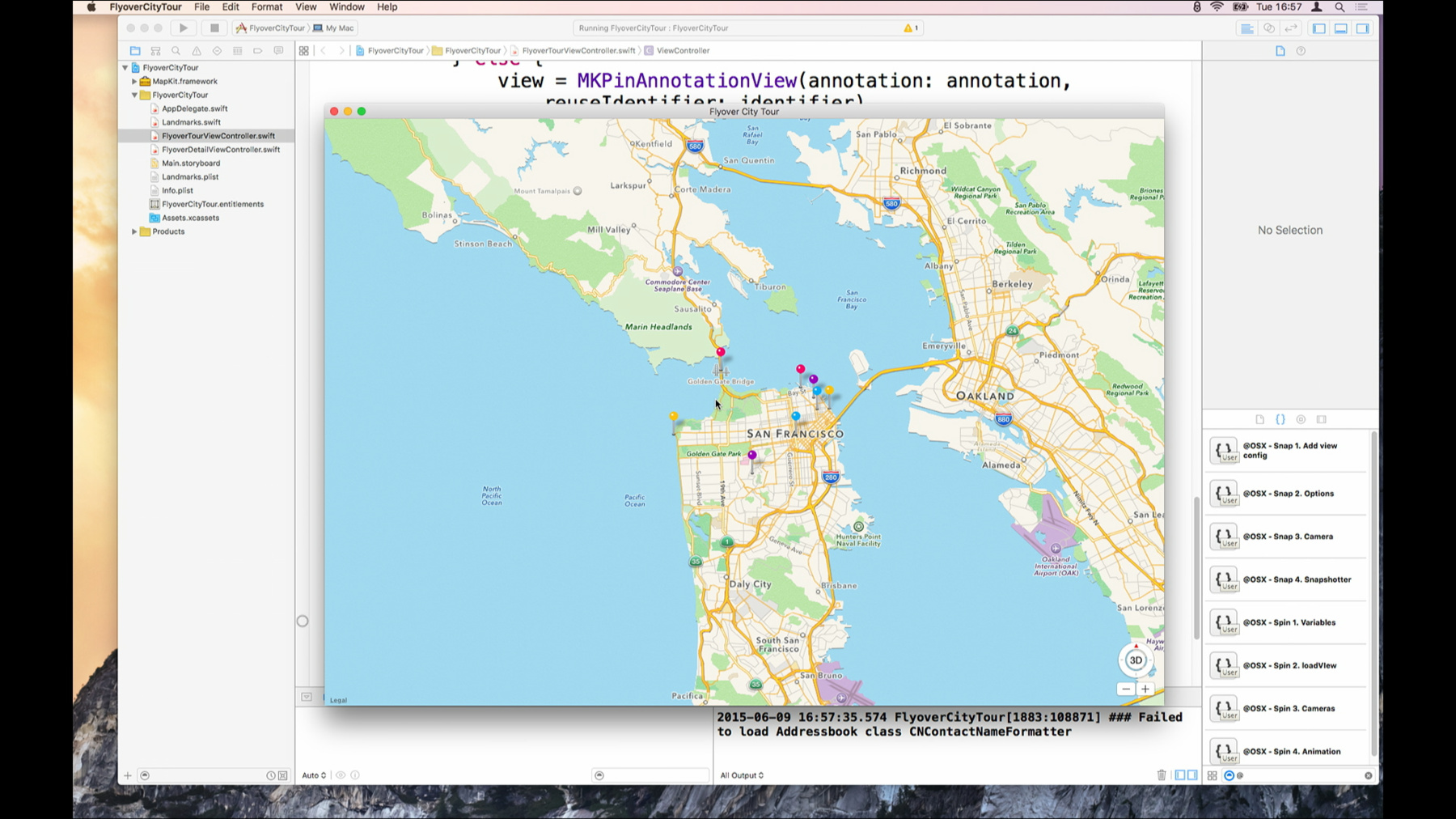Click the yellow warning indicator in activity bar
Screen dimensions: 1456x819
pyautogui.click(x=911, y=28)
